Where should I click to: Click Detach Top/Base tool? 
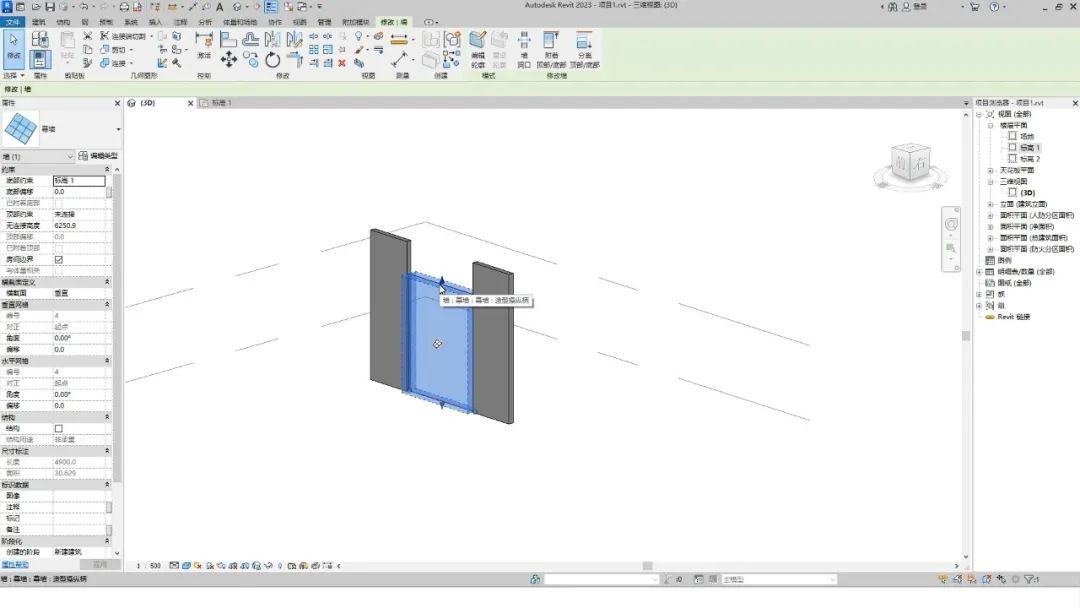click(584, 49)
